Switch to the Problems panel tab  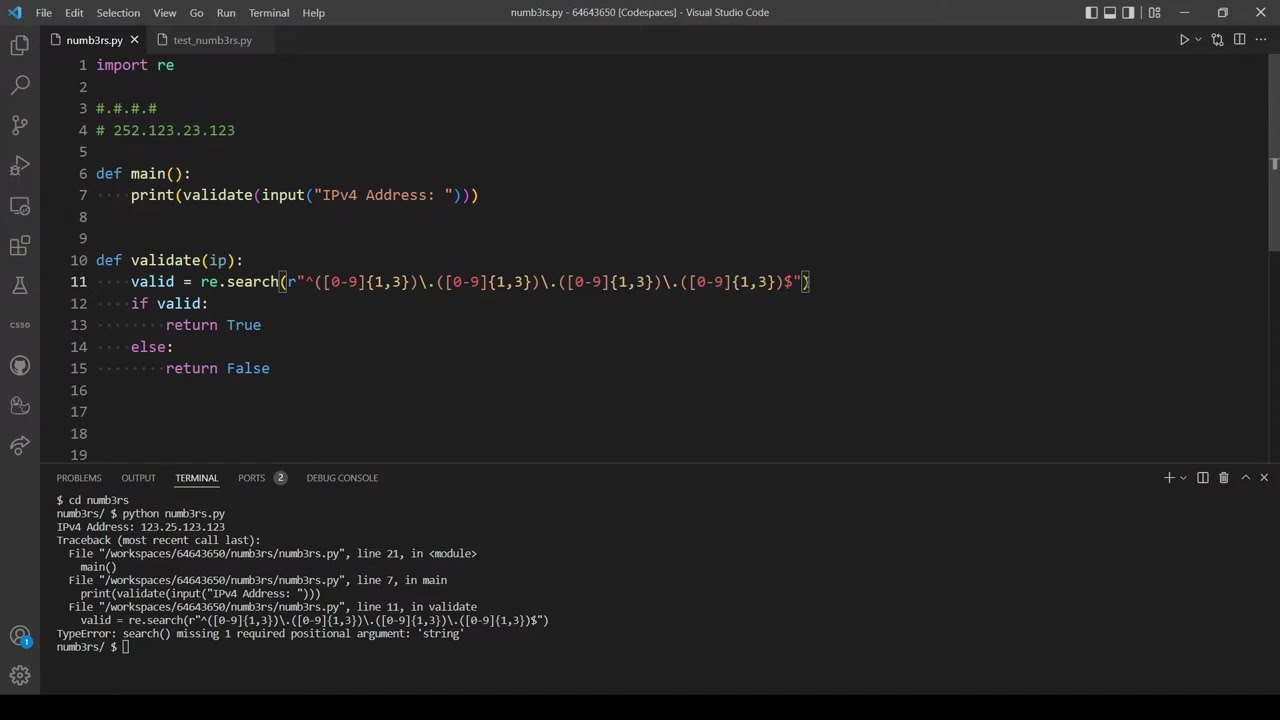[x=79, y=478]
